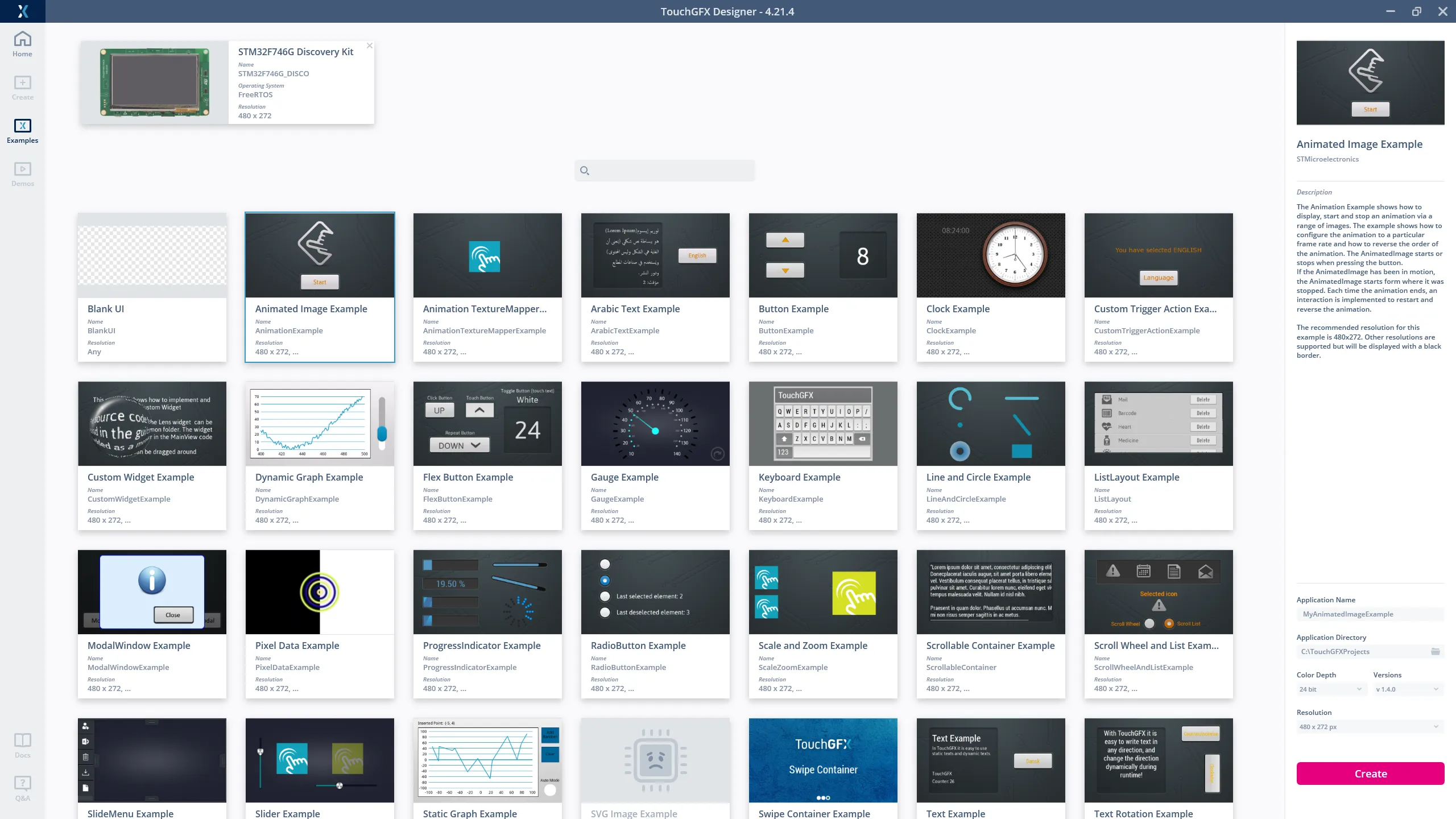Select the Gauge Example thumbnail
Image resolution: width=1456 pixels, height=819 pixels.
(655, 424)
